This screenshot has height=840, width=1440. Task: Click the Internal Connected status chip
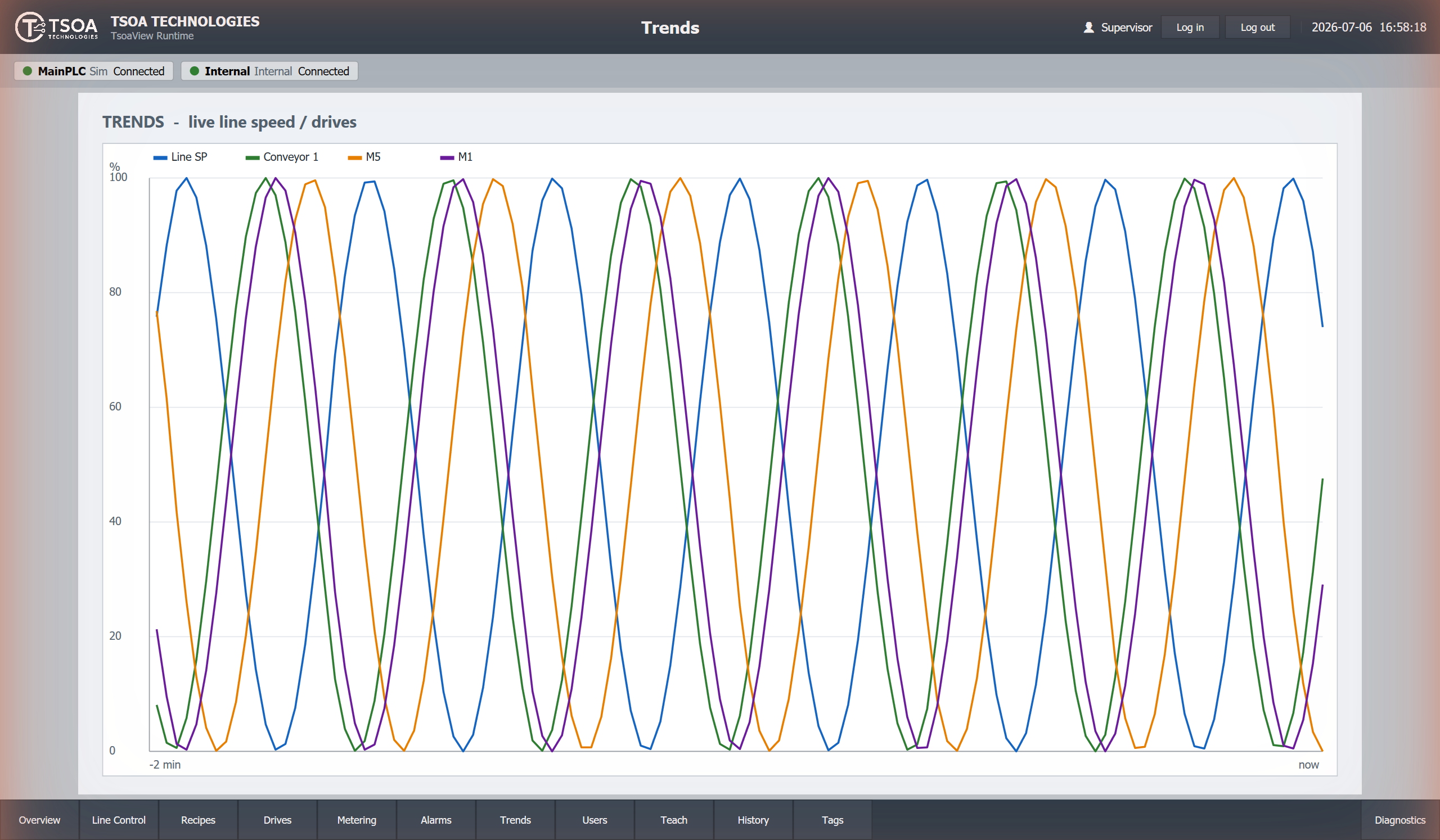click(269, 71)
